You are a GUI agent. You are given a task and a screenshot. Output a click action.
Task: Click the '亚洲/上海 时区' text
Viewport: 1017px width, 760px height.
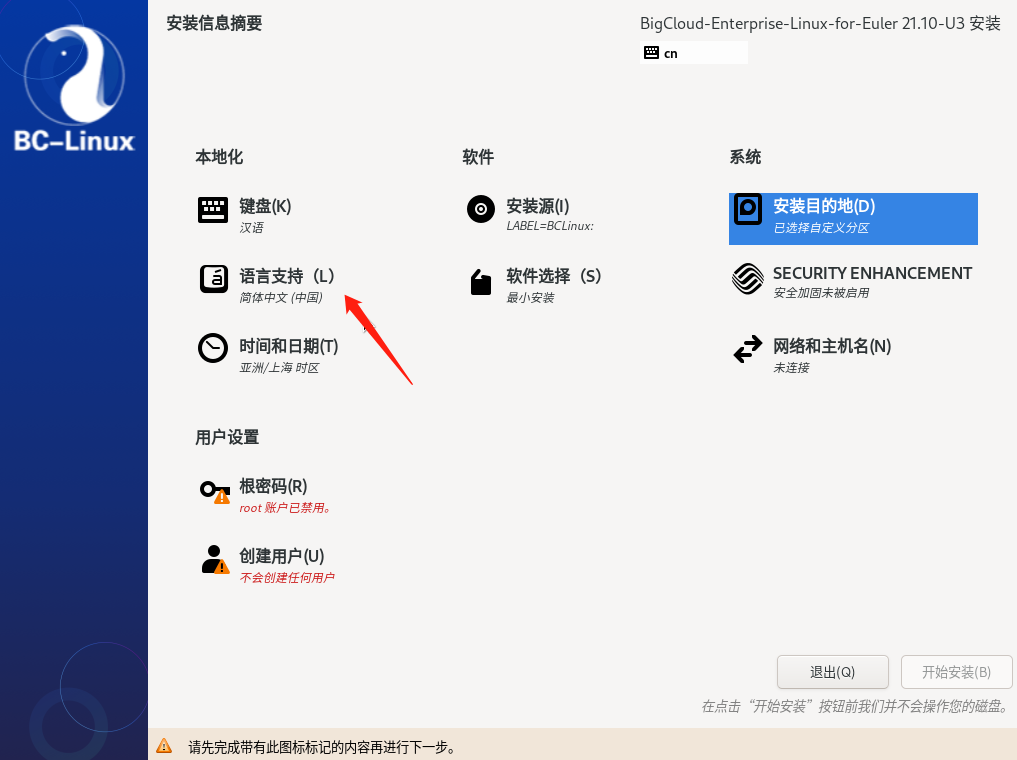click(280, 368)
